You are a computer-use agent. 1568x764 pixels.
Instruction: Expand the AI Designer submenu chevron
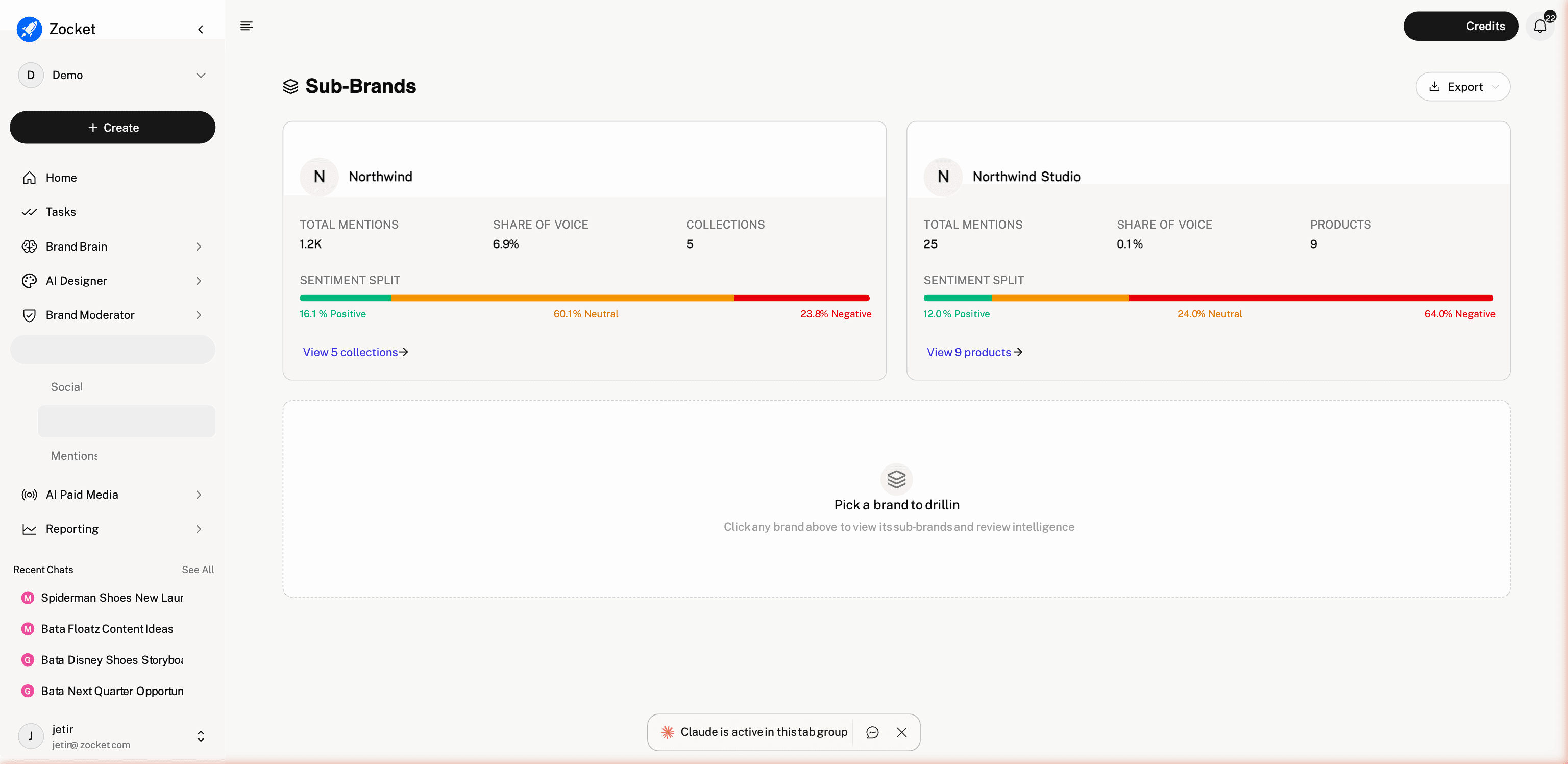coord(199,281)
